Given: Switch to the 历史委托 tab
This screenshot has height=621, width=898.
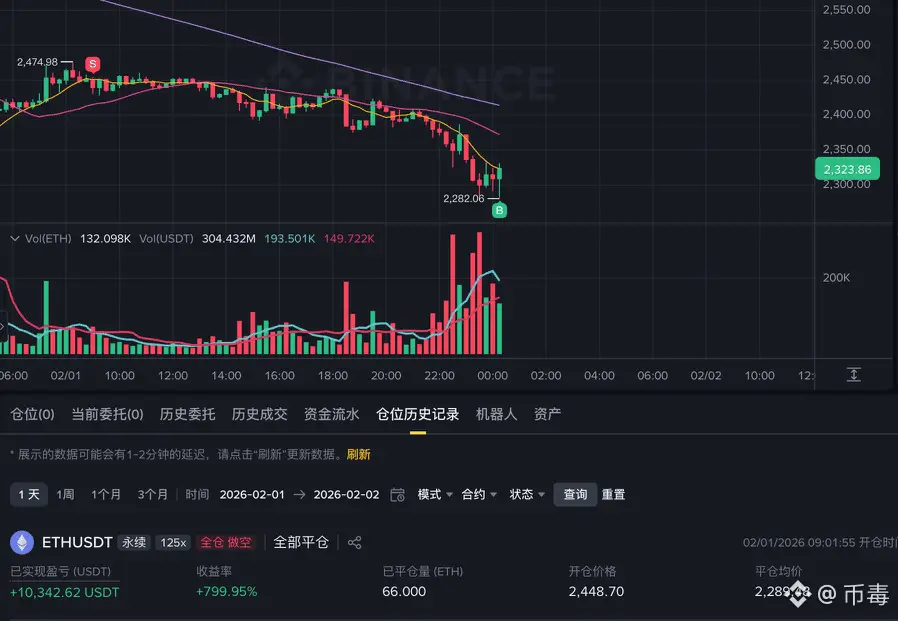Looking at the screenshot, I should pos(187,414).
